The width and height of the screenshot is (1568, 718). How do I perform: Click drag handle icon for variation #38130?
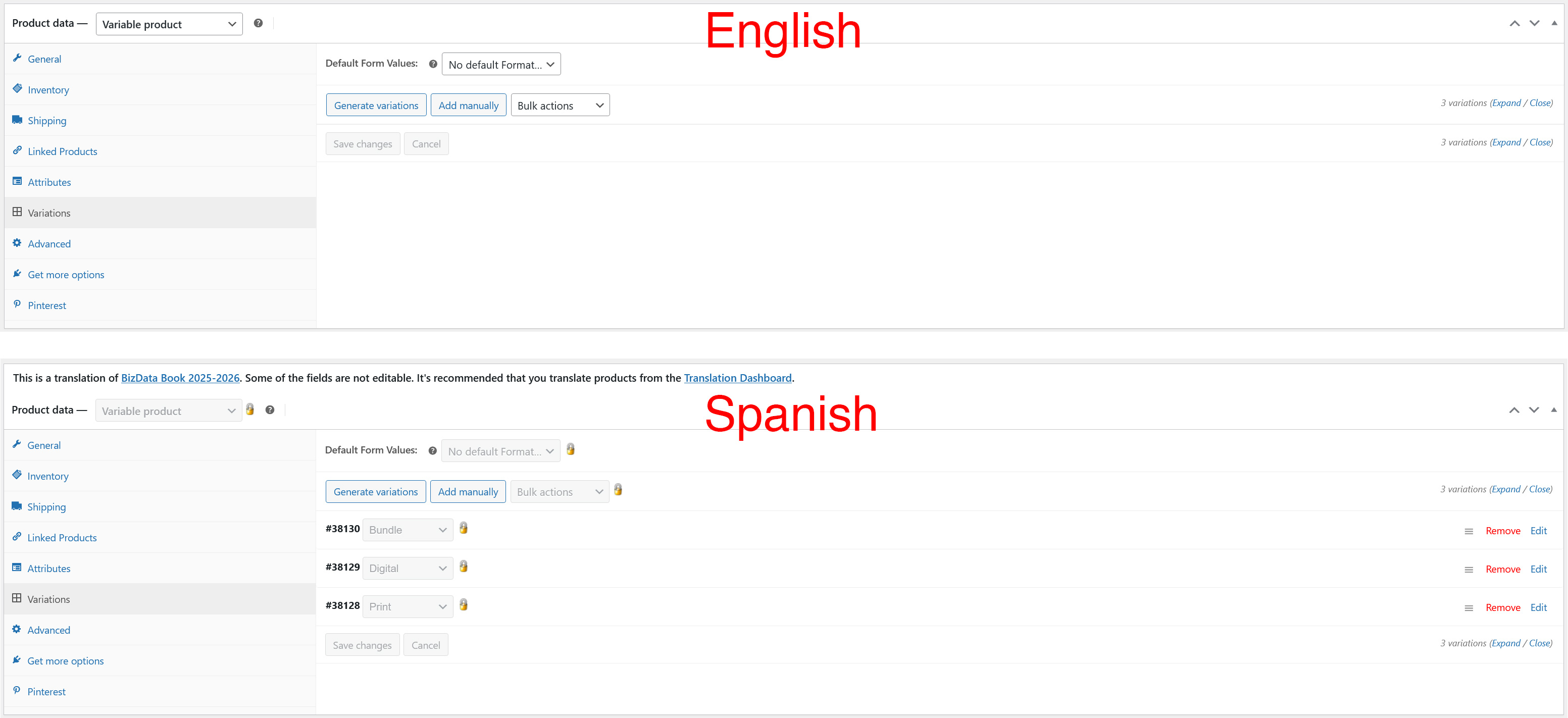pyautogui.click(x=1468, y=531)
